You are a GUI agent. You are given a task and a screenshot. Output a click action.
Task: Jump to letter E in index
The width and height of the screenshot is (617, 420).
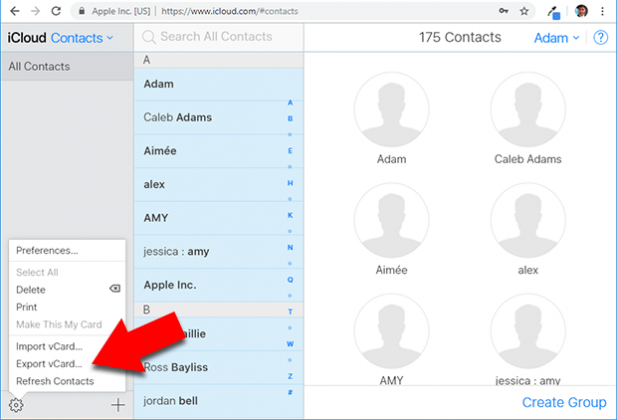click(290, 151)
